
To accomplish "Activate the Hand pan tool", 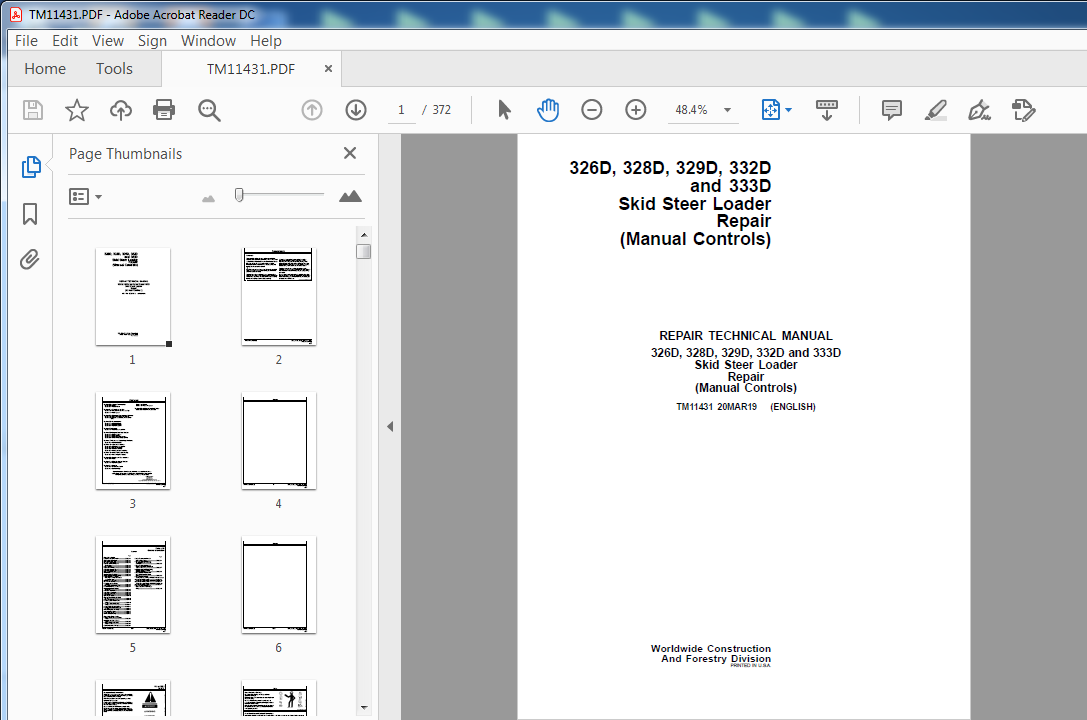I will click(x=548, y=109).
